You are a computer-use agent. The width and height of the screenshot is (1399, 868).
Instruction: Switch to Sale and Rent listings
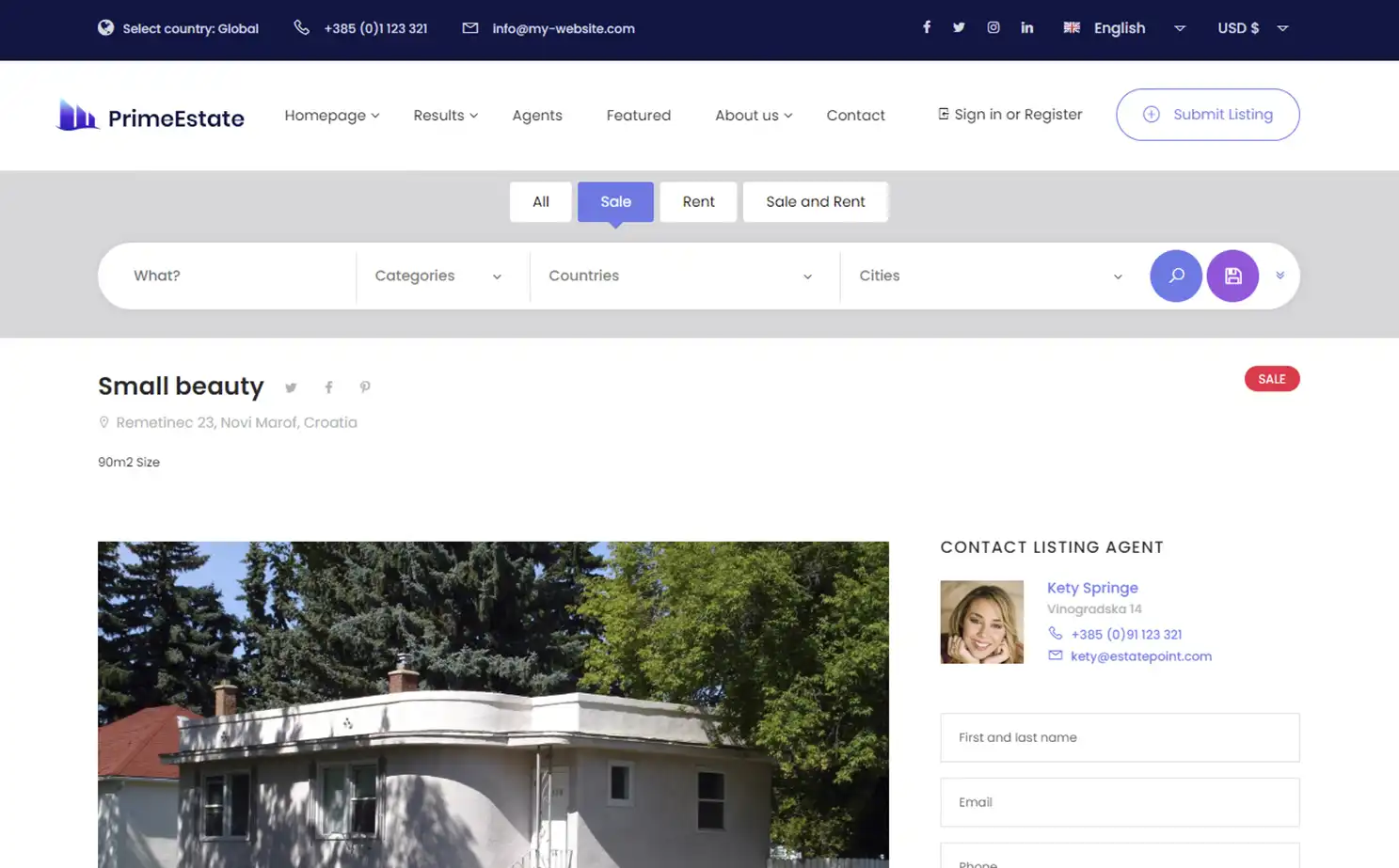pyautogui.click(x=815, y=201)
